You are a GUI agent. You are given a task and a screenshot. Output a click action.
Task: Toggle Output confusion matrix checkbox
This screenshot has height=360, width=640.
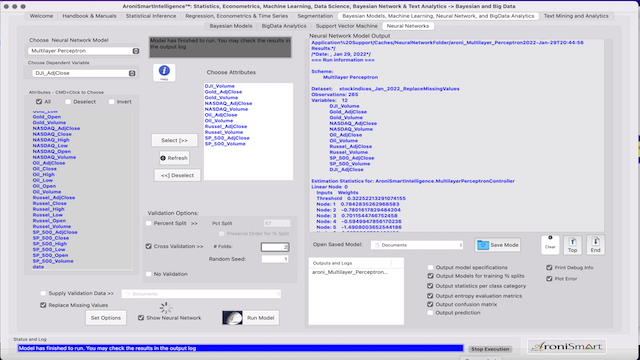[430, 304]
